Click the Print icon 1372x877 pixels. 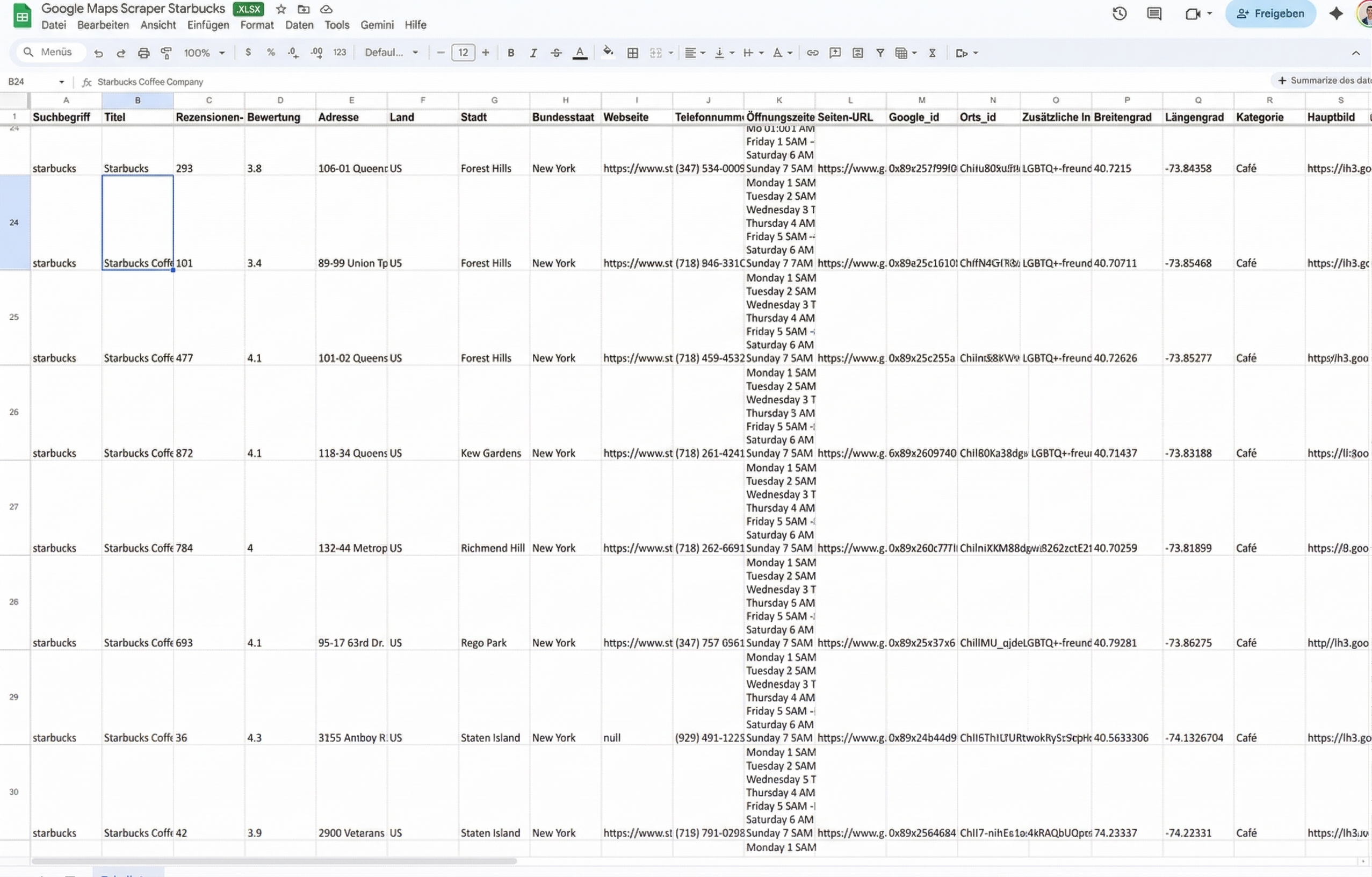[x=143, y=53]
